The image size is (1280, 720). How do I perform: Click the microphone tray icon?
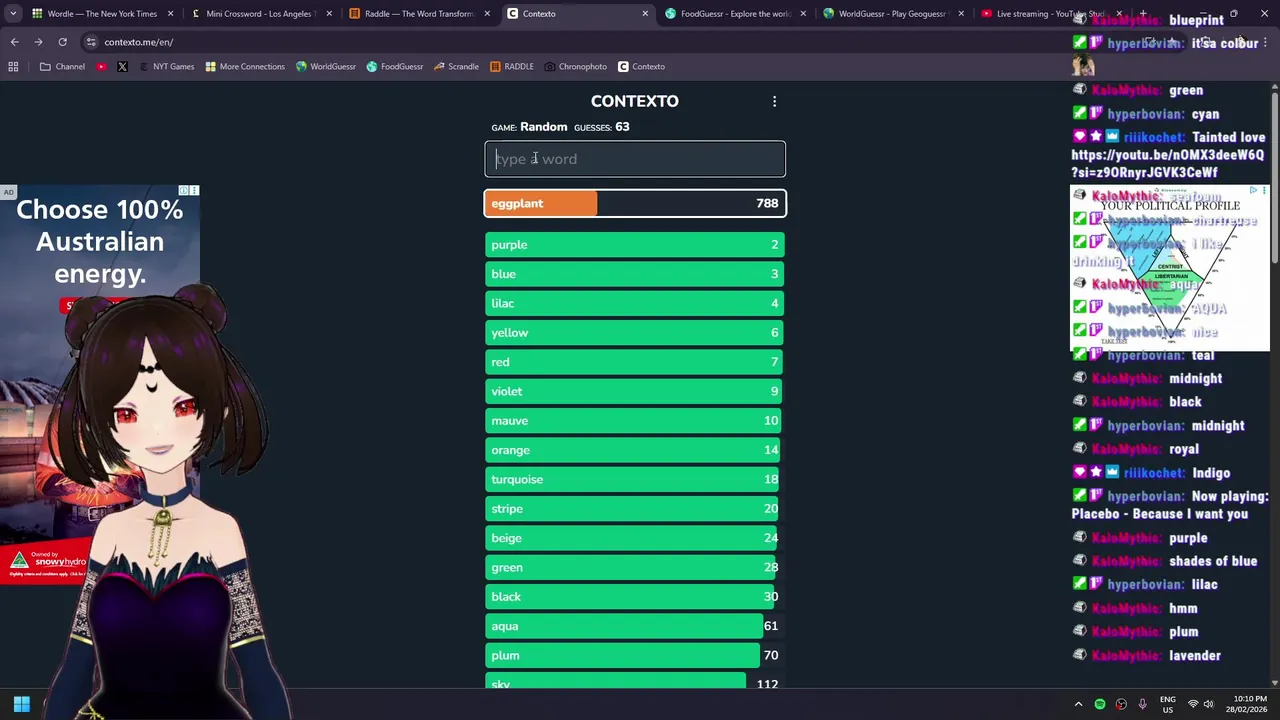pos(1142,704)
